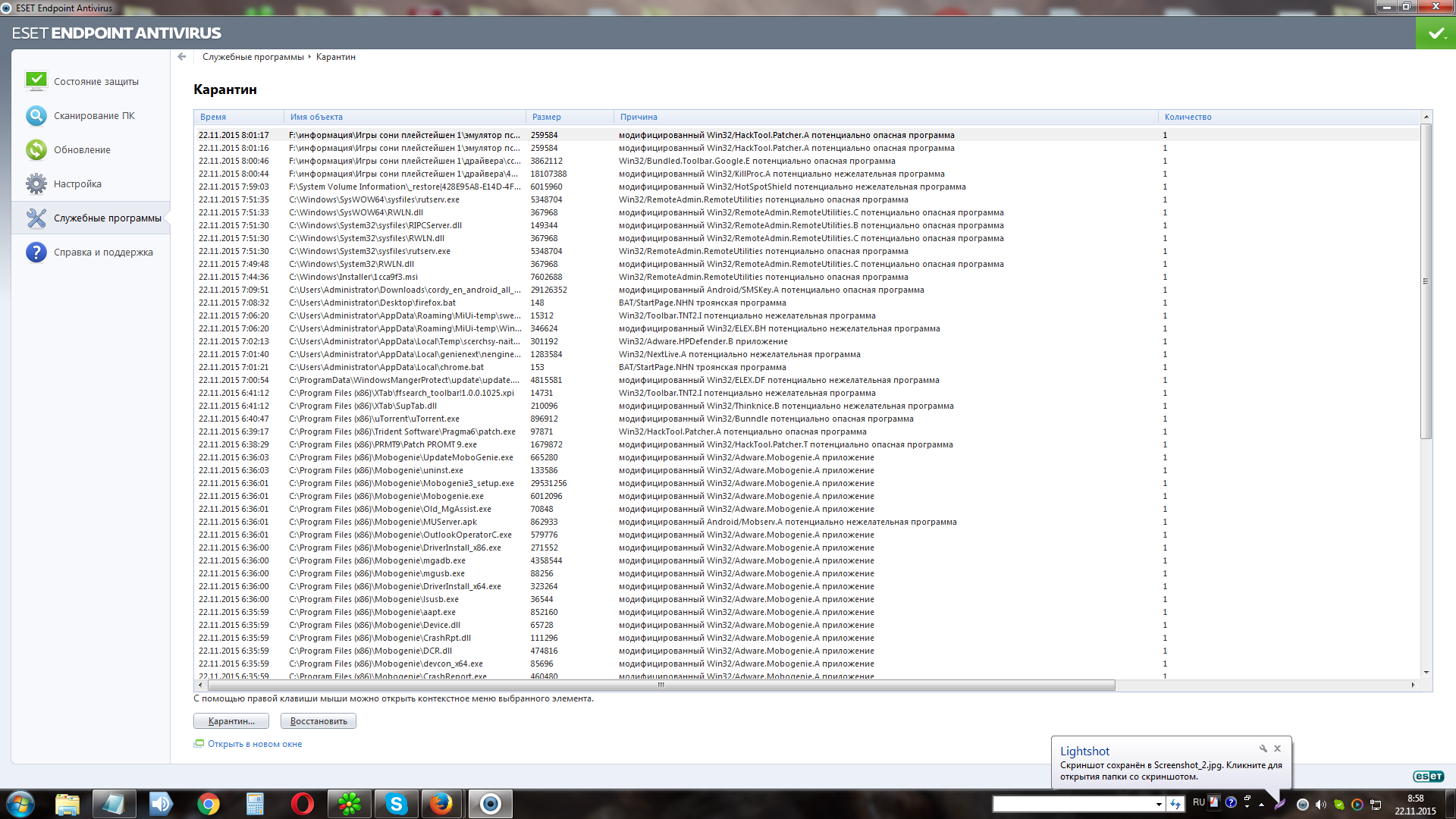The height and width of the screenshot is (819, 1456).
Task: Open the Состояние защиты section icon
Action: (36, 81)
